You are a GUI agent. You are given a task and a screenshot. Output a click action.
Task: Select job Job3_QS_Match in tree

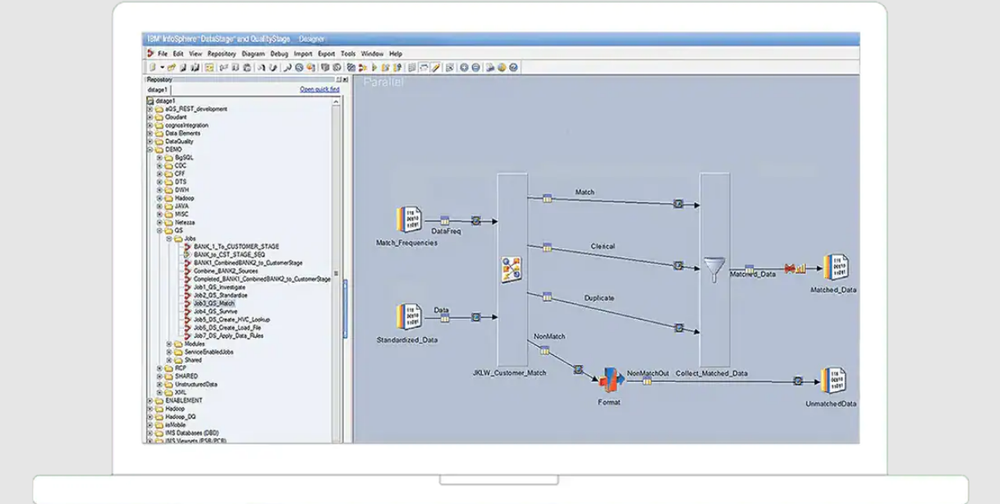pyautogui.click(x=214, y=304)
